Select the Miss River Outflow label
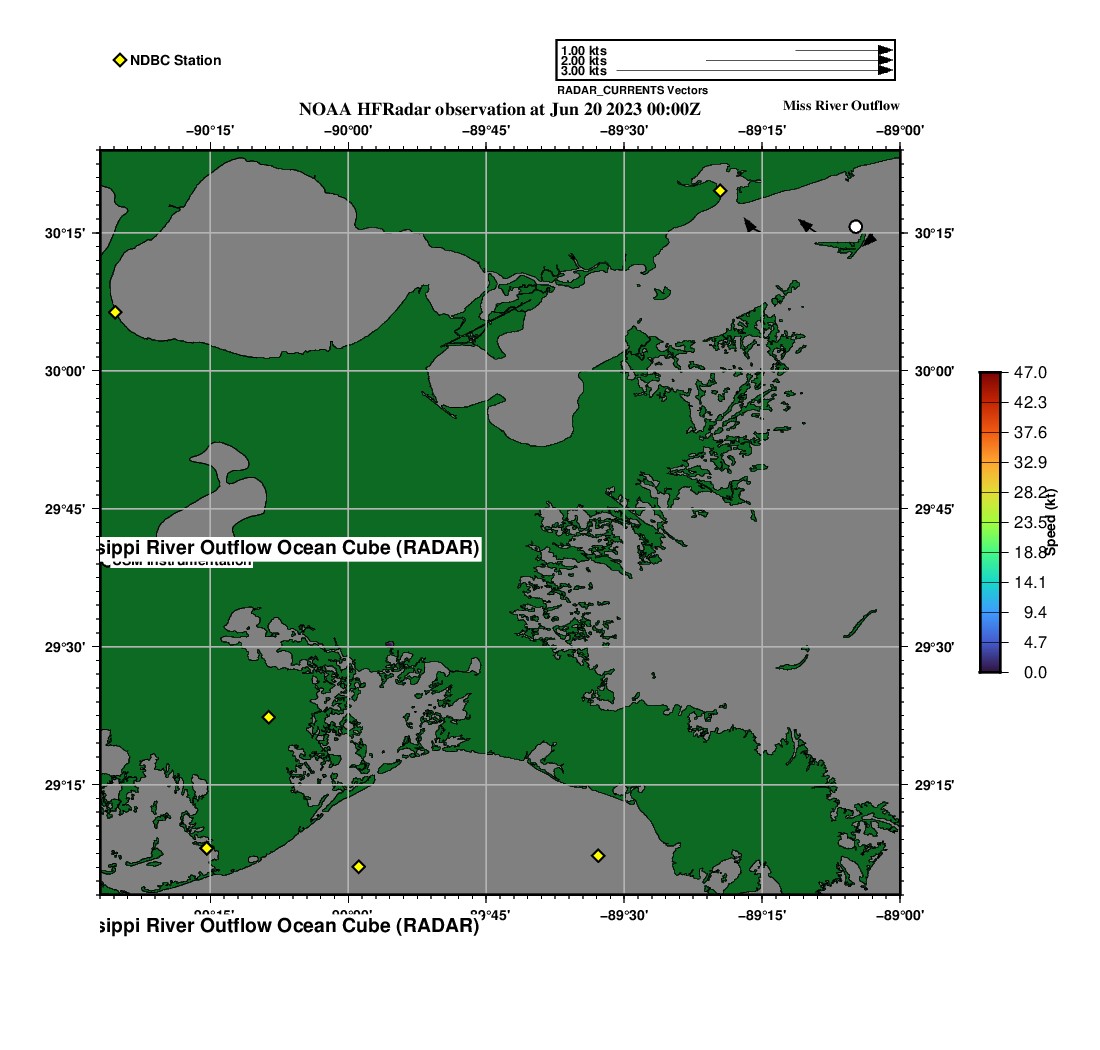The height and width of the screenshot is (1050, 1100). point(840,105)
